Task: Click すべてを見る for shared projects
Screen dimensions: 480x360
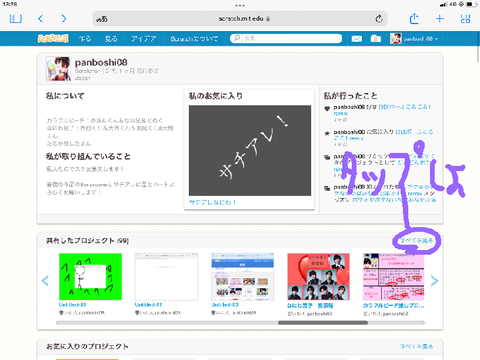Action: tap(416, 240)
